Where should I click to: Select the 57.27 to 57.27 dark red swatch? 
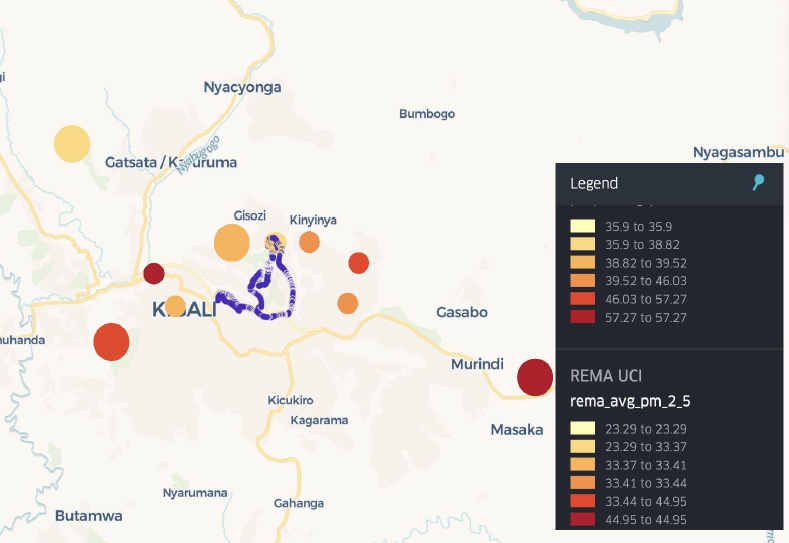coord(582,317)
